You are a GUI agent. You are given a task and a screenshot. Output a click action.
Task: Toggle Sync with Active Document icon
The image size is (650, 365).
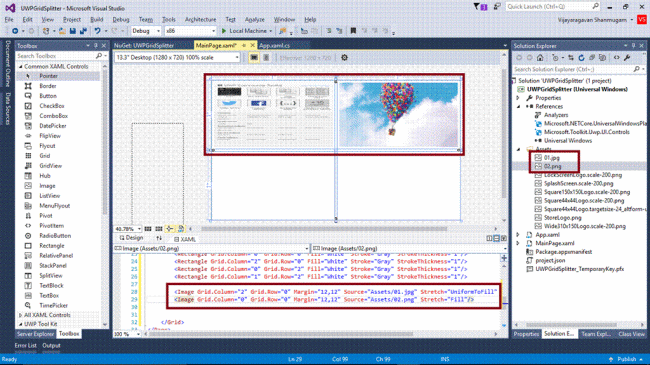pos(571,58)
